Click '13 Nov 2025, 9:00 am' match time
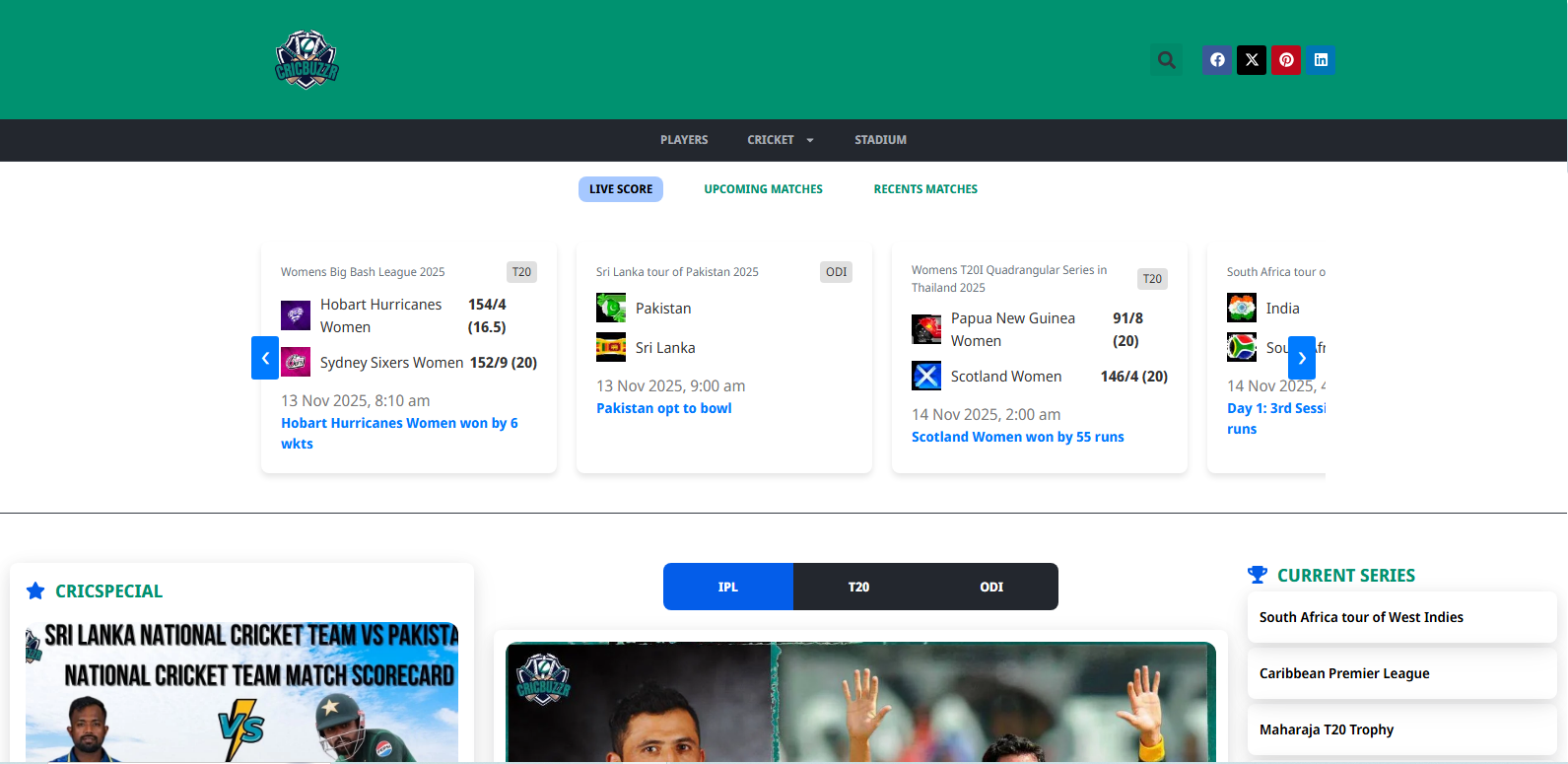This screenshot has height=764, width=1568. (671, 386)
